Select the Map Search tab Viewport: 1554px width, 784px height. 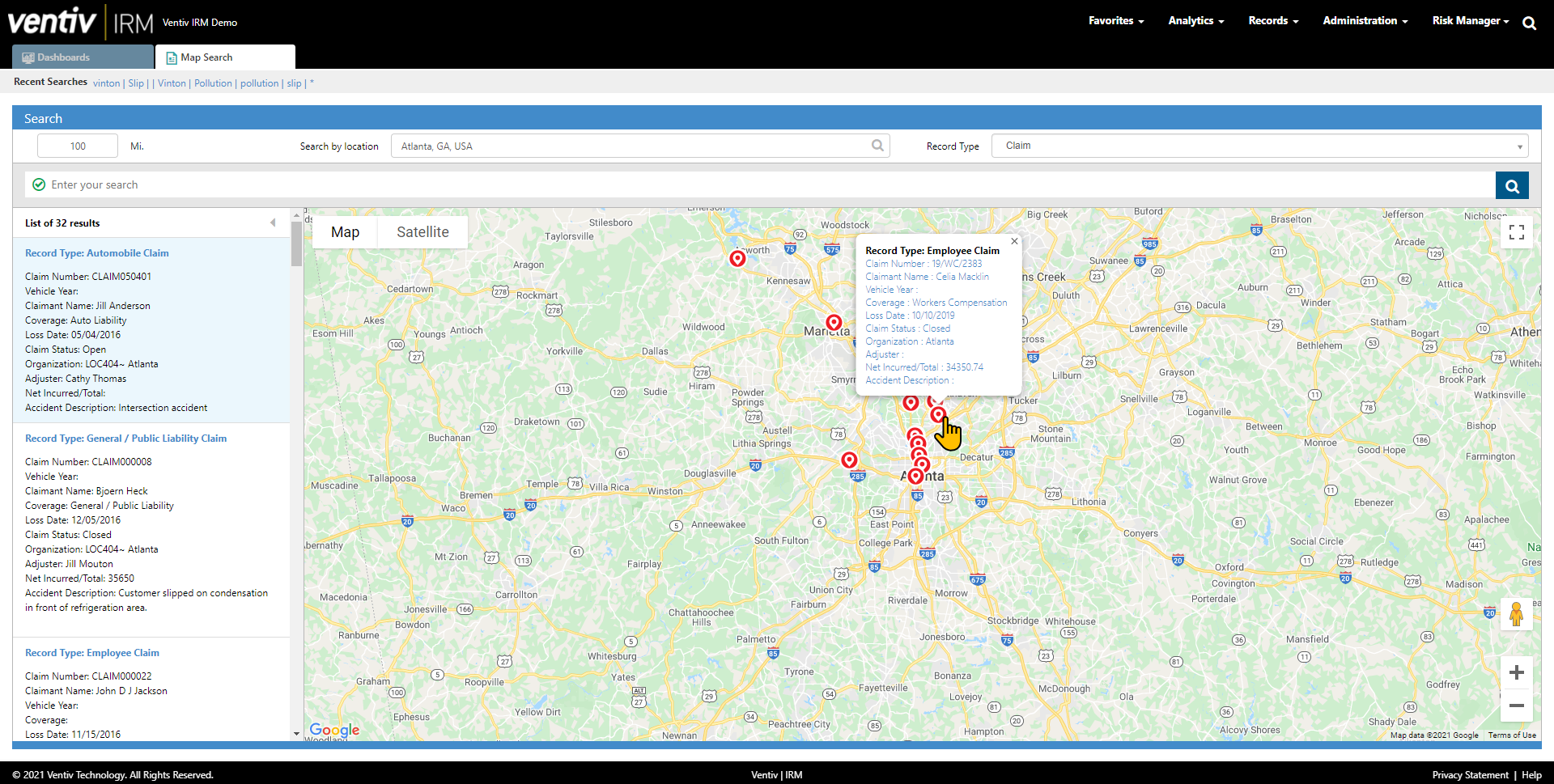coord(225,57)
